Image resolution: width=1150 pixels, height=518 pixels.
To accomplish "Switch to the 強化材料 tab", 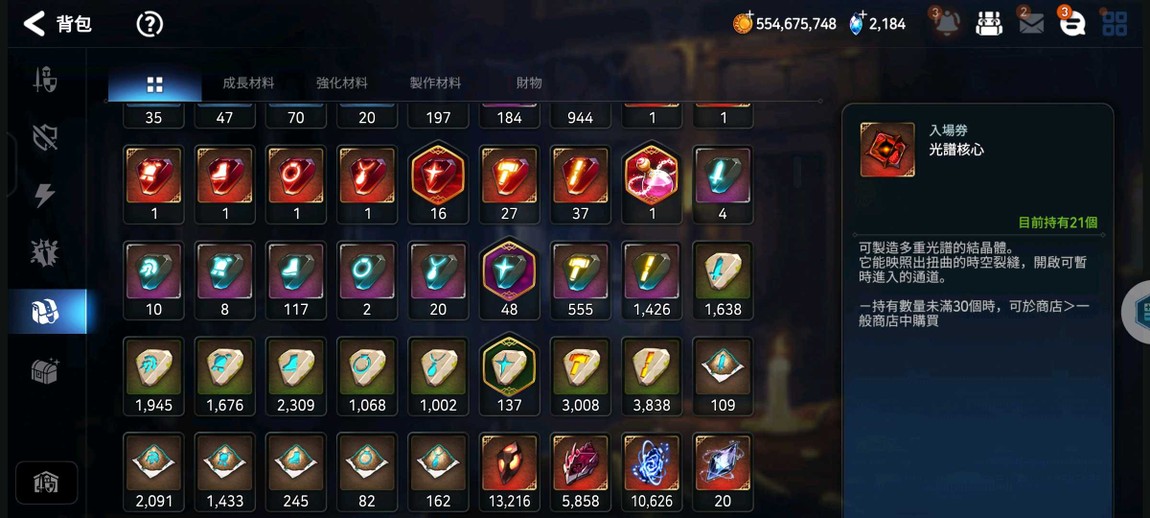I will click(342, 84).
